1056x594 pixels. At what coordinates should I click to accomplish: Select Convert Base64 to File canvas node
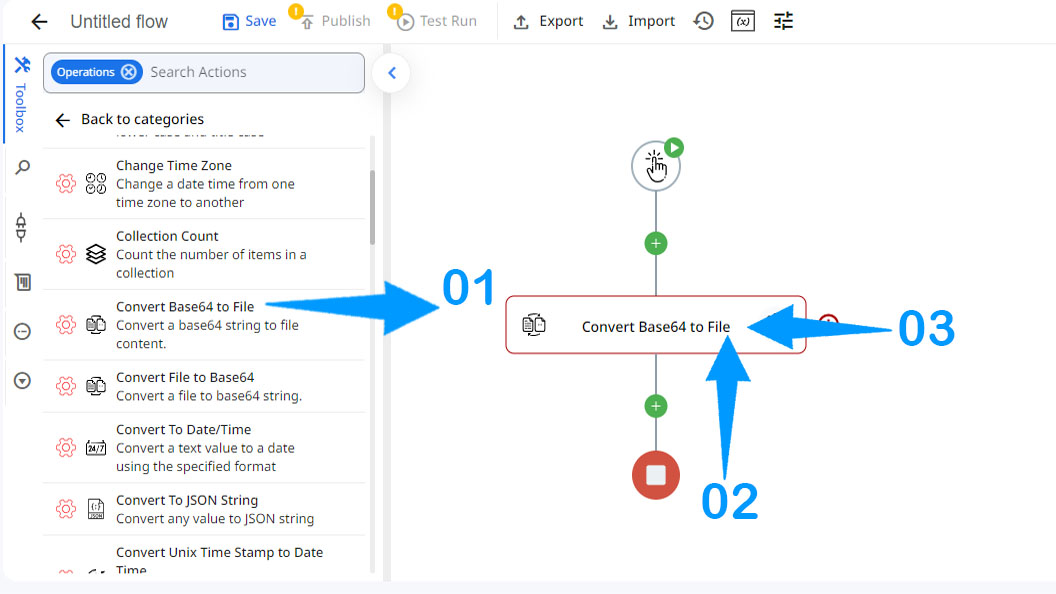[x=655, y=325]
